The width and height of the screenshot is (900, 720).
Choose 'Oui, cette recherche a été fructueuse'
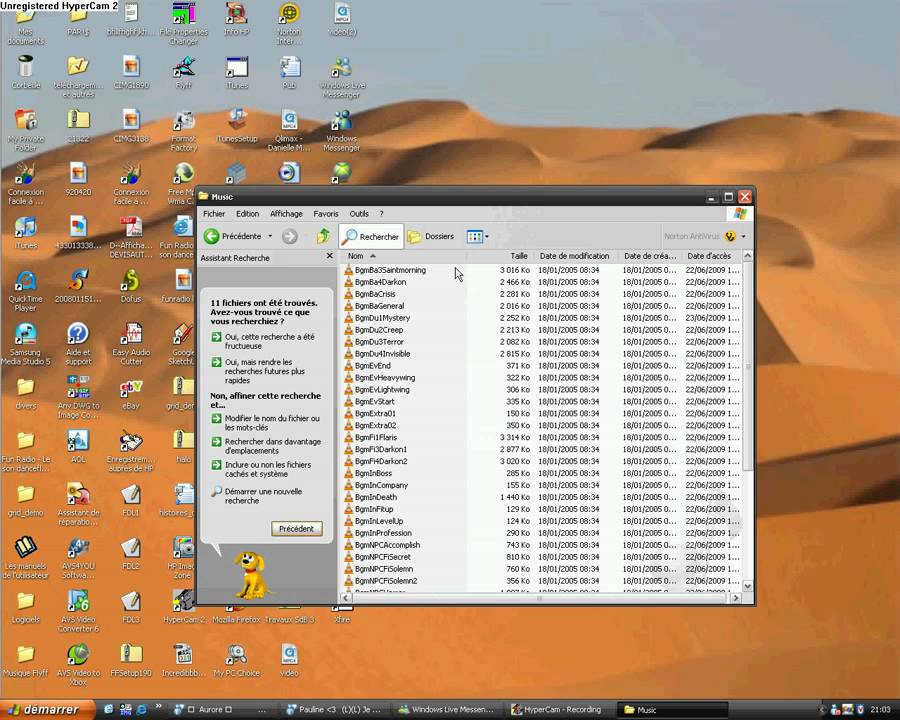(x=263, y=341)
